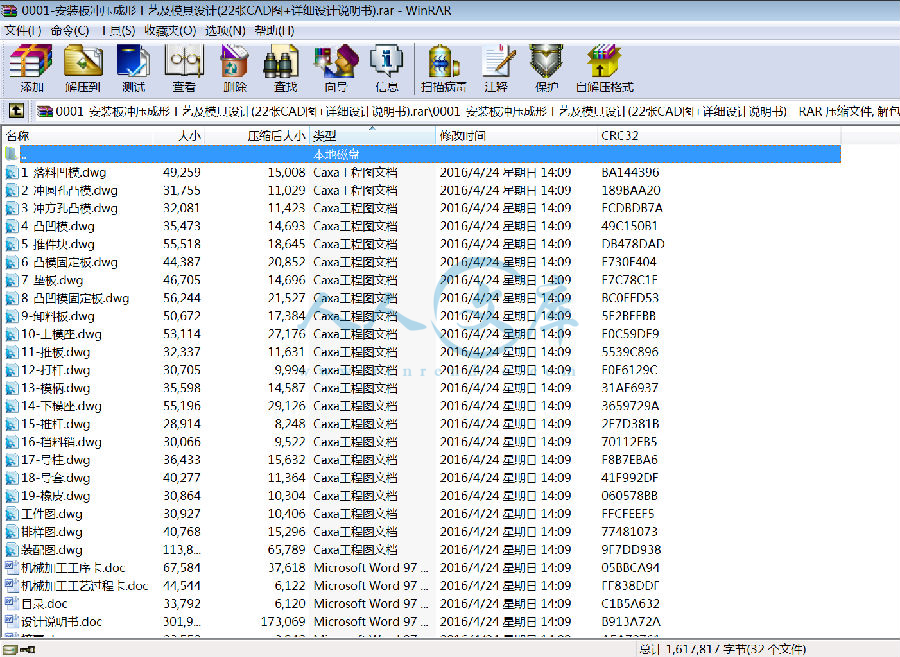This screenshot has width=900, height=657.
Task: Sort by the CRC32 column header
Action: pos(719,136)
